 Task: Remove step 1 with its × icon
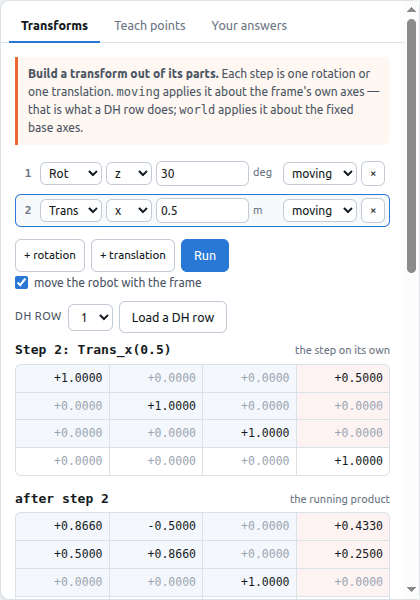373,174
